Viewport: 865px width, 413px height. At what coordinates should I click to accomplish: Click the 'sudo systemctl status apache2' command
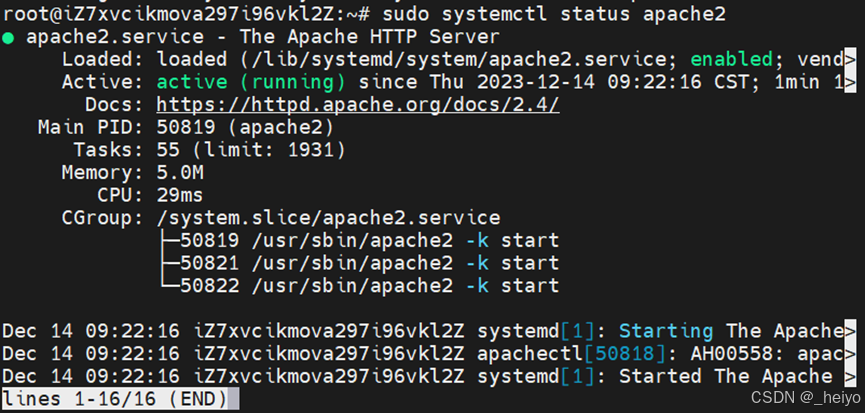(554, 14)
